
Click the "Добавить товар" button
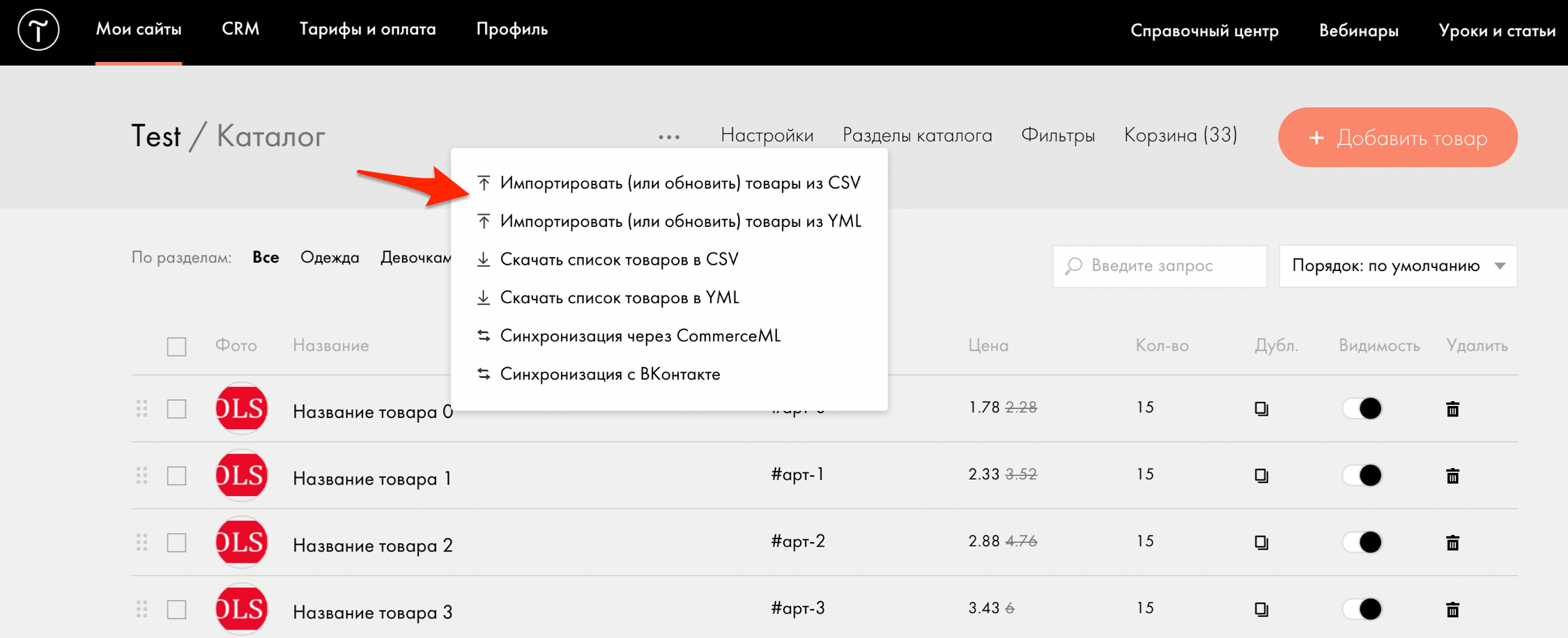(x=1397, y=137)
